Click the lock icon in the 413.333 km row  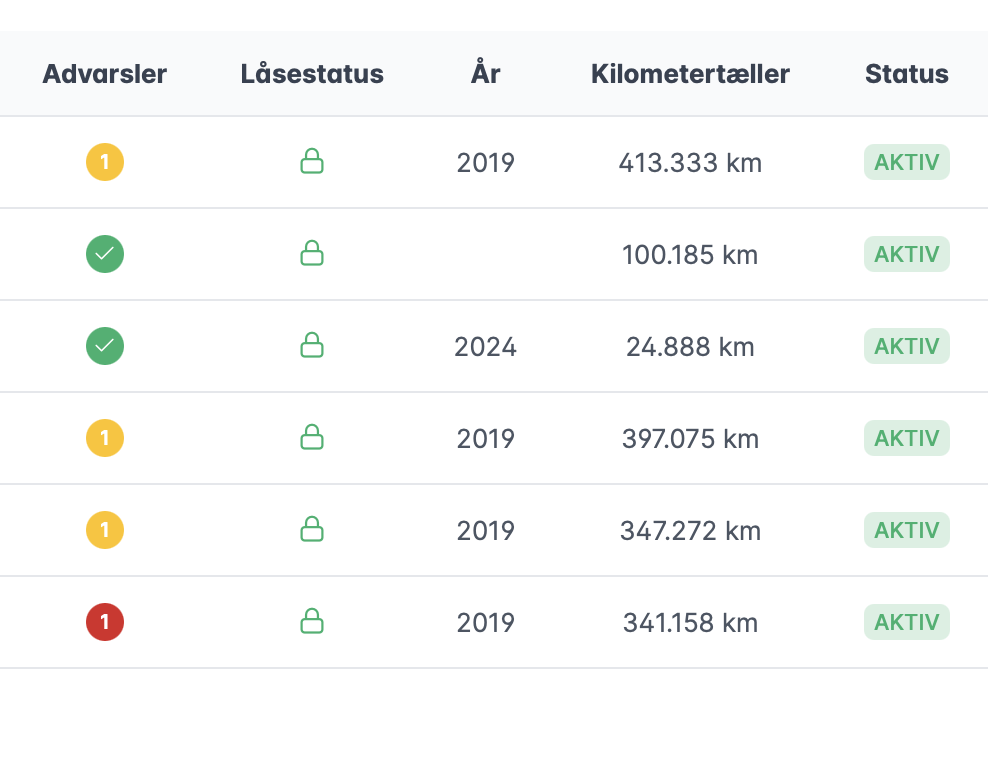click(312, 162)
